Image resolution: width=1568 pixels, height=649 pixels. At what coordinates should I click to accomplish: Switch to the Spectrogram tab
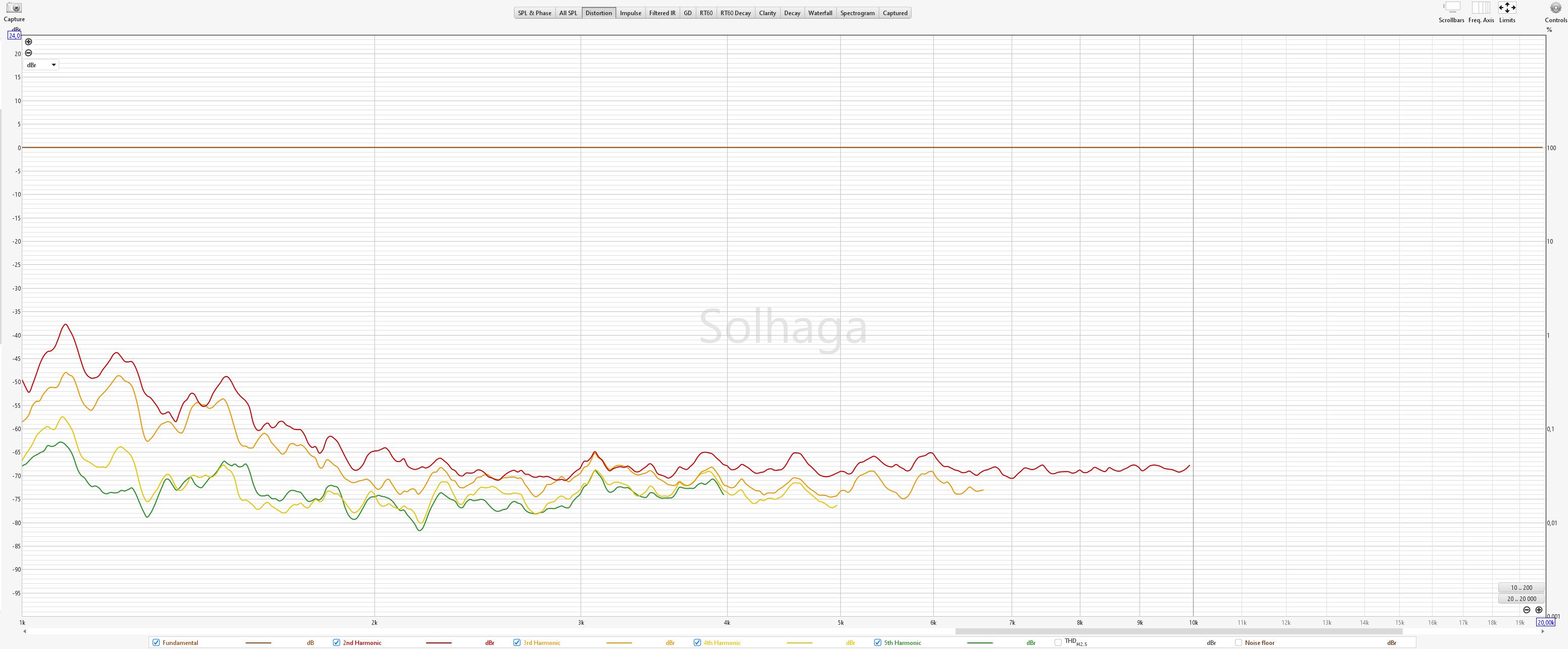[x=857, y=13]
